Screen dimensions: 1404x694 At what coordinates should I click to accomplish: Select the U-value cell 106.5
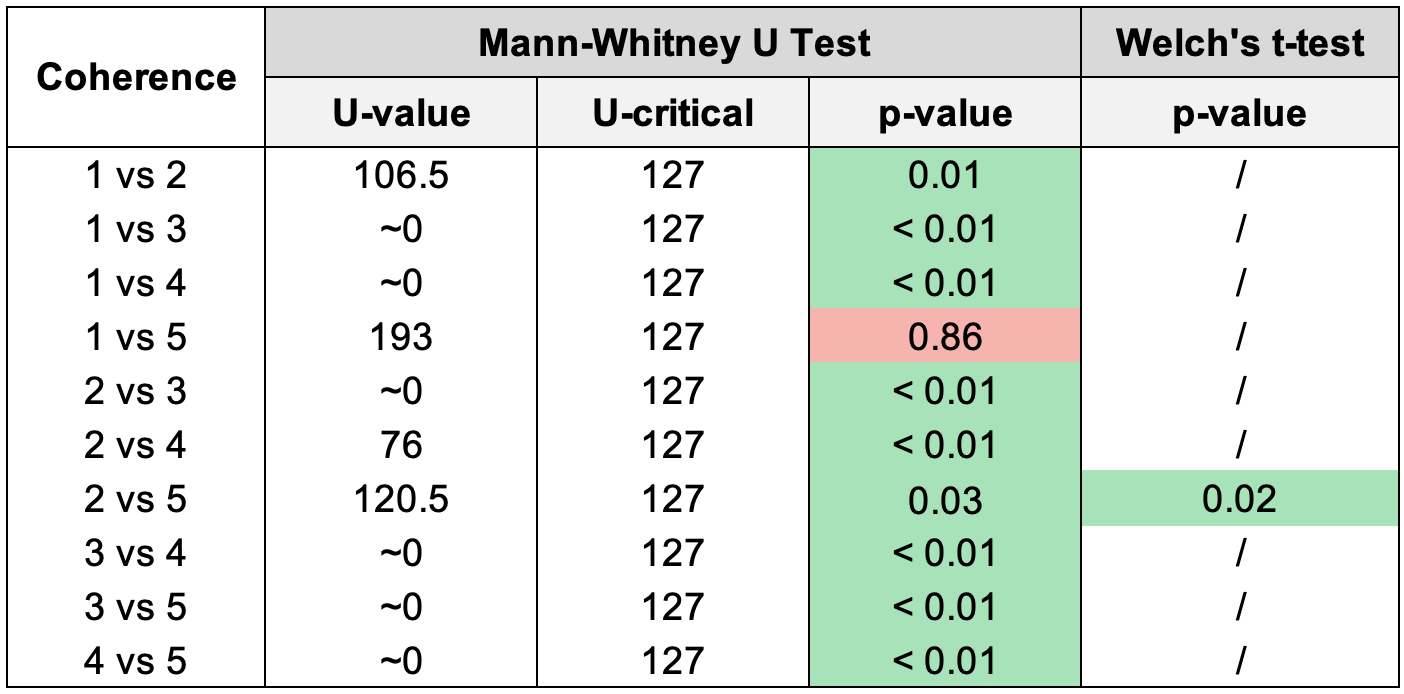click(401, 176)
